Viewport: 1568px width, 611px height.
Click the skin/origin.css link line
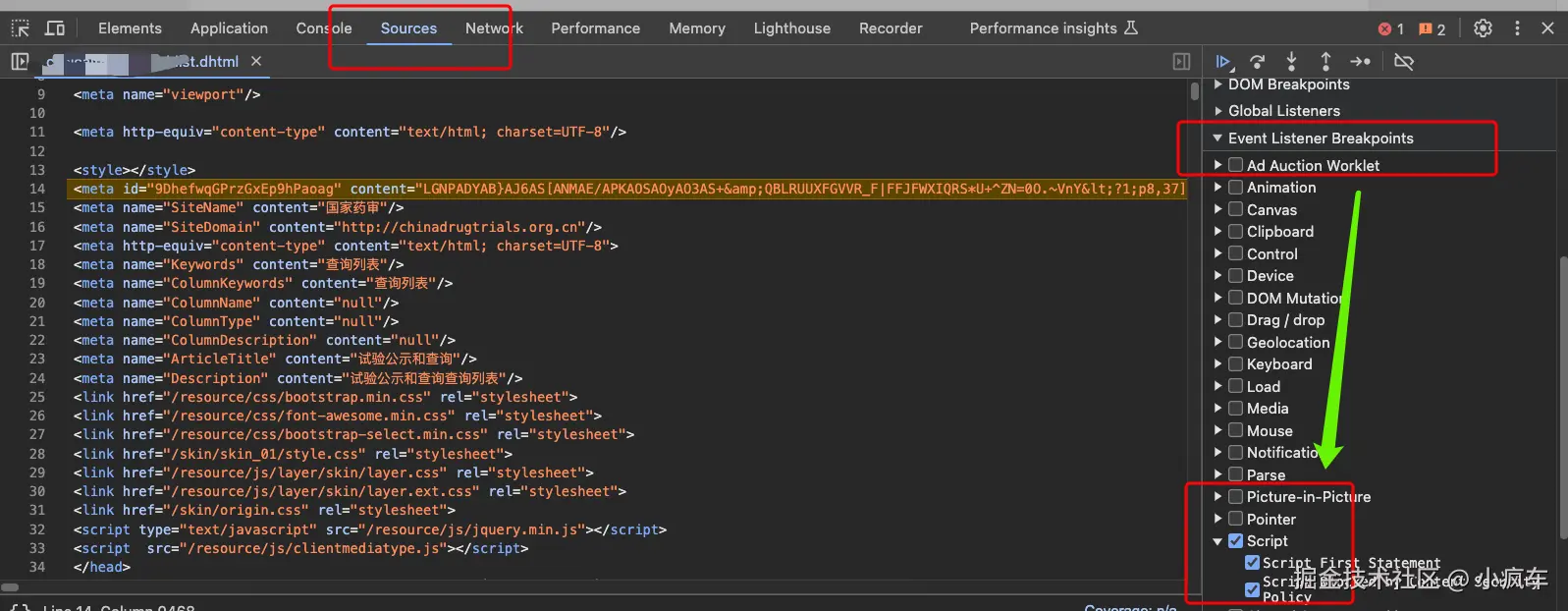264,510
